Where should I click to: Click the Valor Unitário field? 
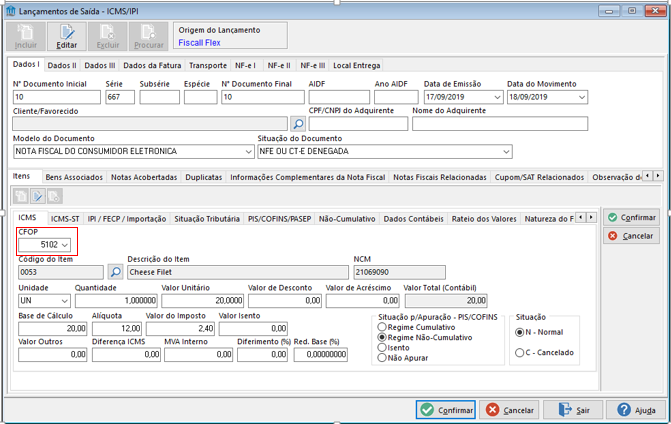click(202, 301)
